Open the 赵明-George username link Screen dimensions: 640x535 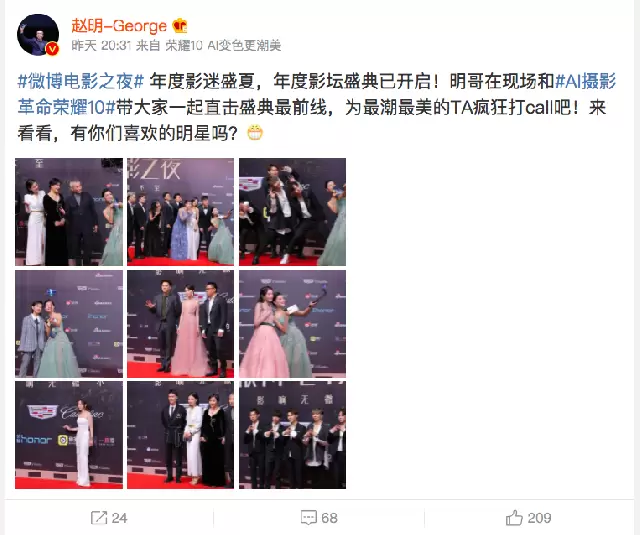pyautogui.click(x=119, y=26)
